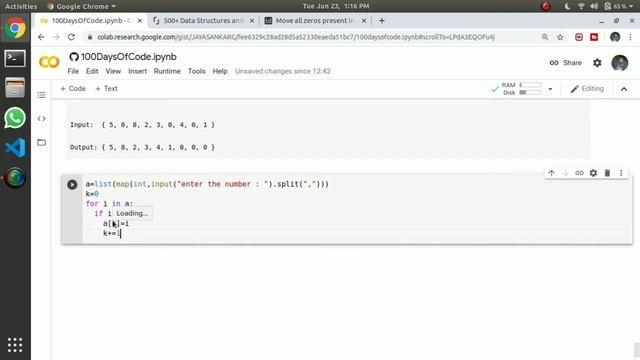Click the Colab logo
Screen dimensions: 640x360
pos(49,62)
